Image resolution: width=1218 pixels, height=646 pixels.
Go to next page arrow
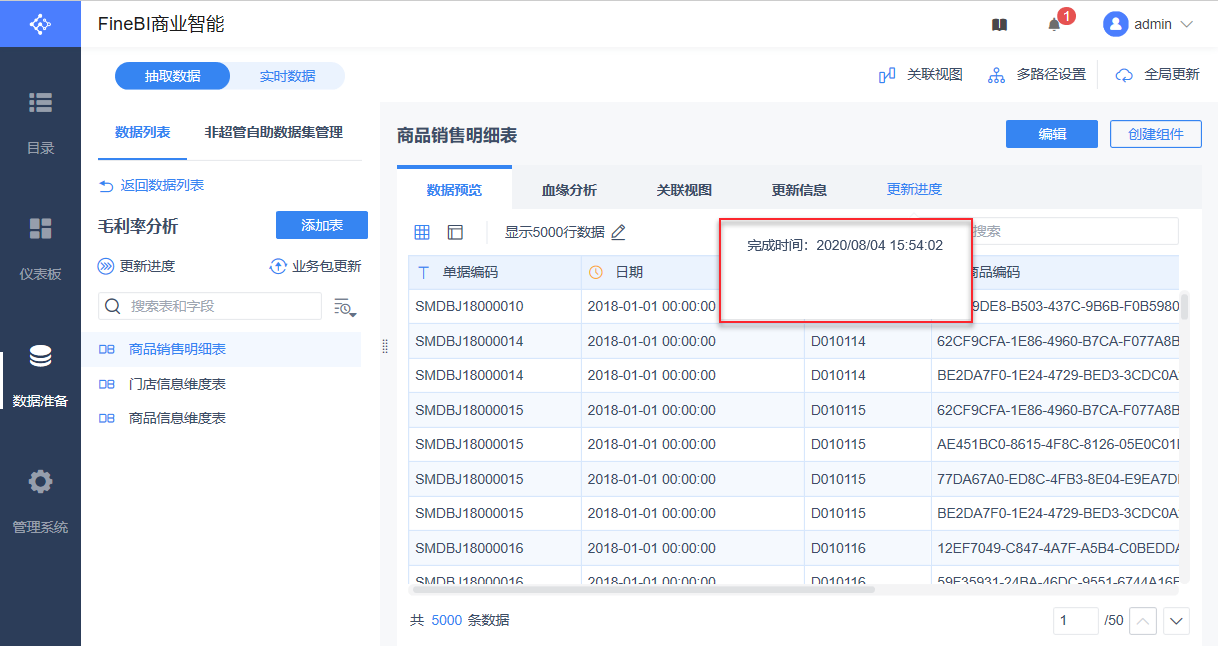(1177, 621)
